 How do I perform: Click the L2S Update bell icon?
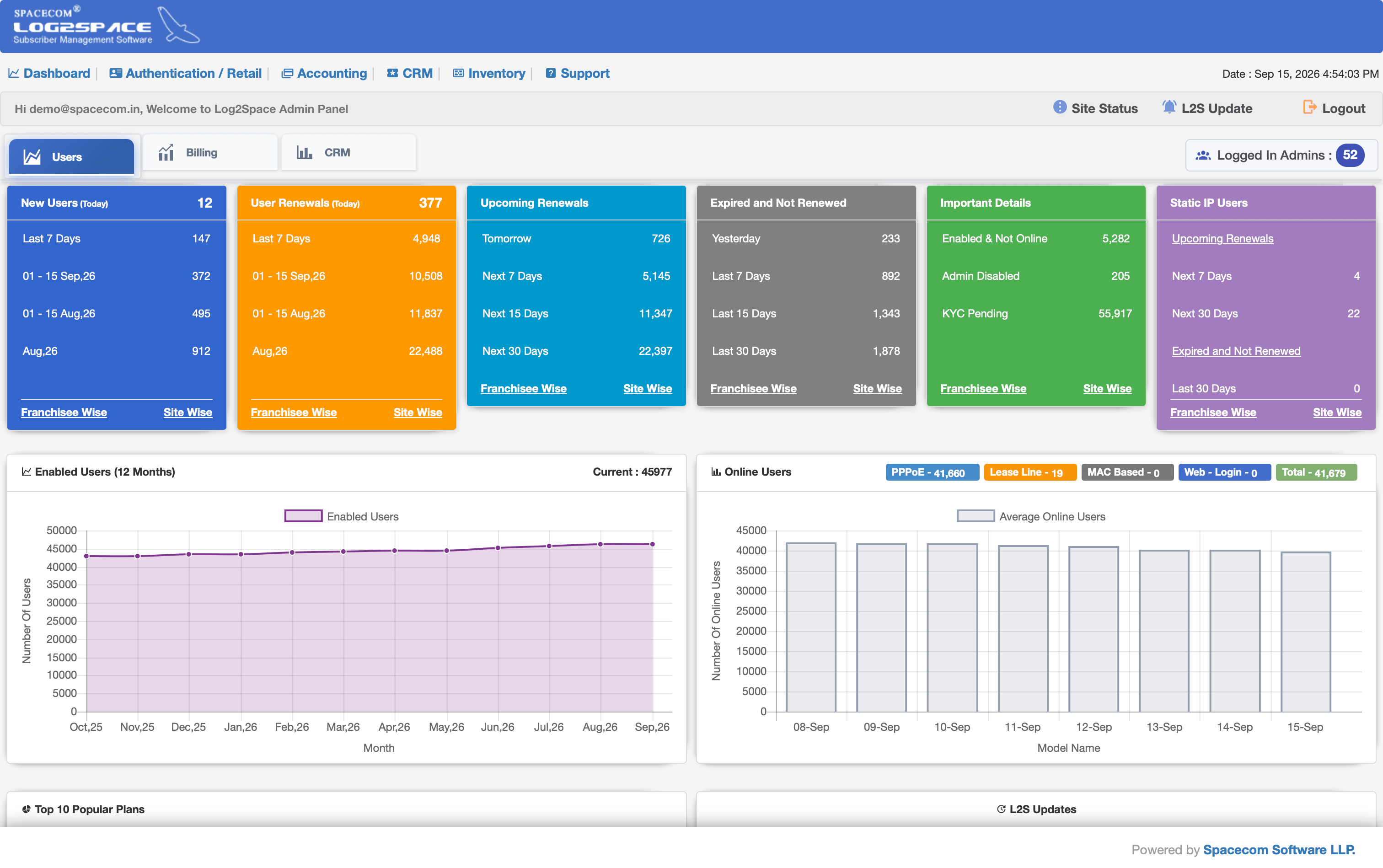point(1169,107)
